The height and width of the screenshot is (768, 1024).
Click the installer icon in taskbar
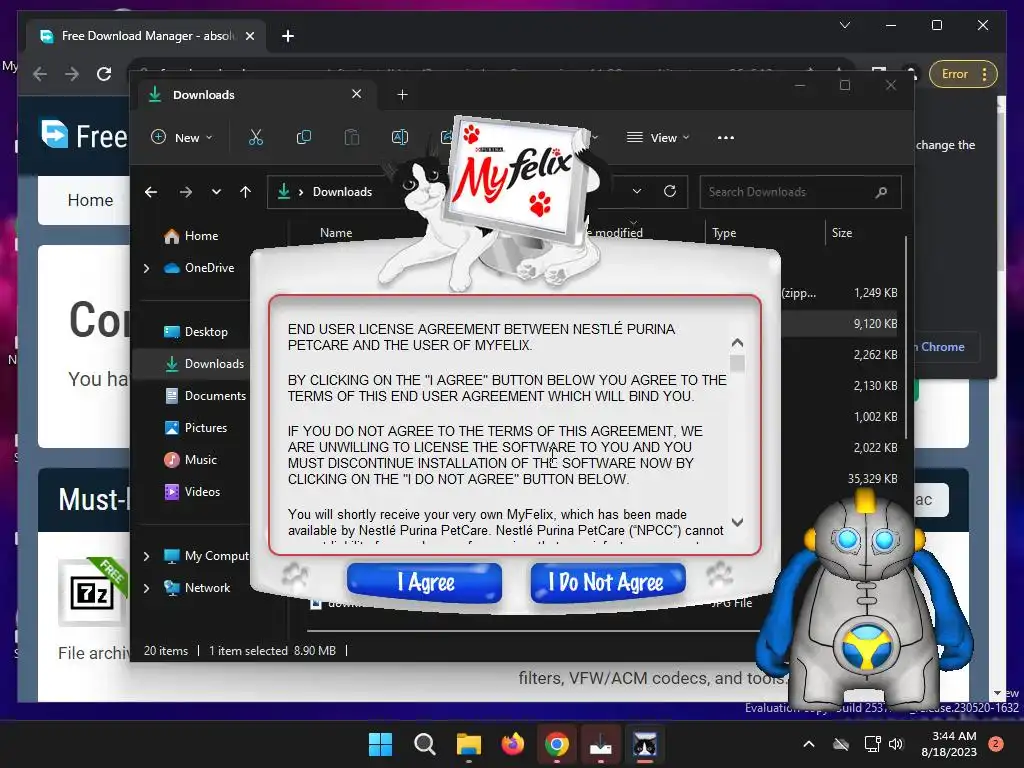(x=600, y=744)
